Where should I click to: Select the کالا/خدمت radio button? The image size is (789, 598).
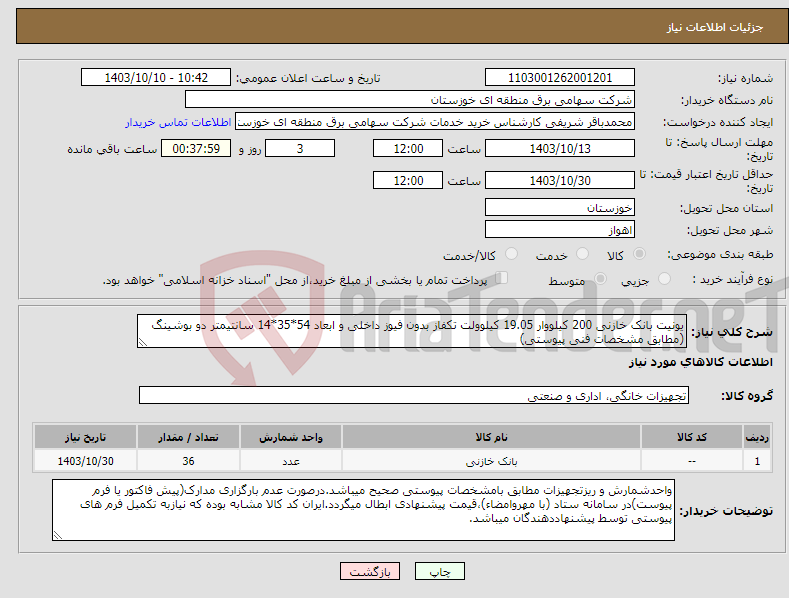pos(511,254)
